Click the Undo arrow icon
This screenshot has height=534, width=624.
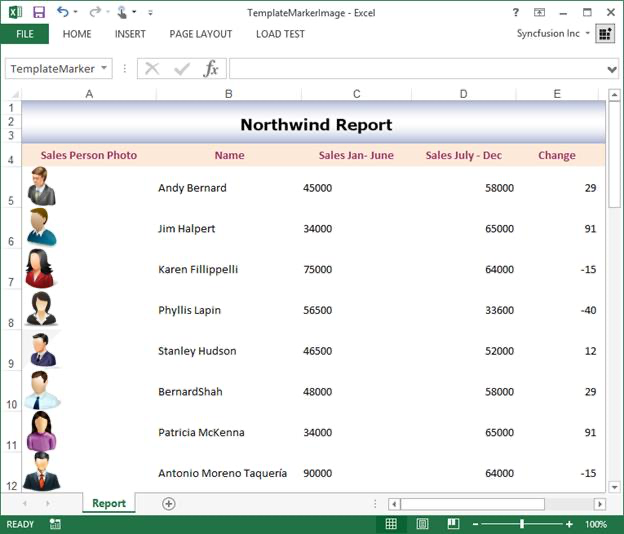point(62,12)
